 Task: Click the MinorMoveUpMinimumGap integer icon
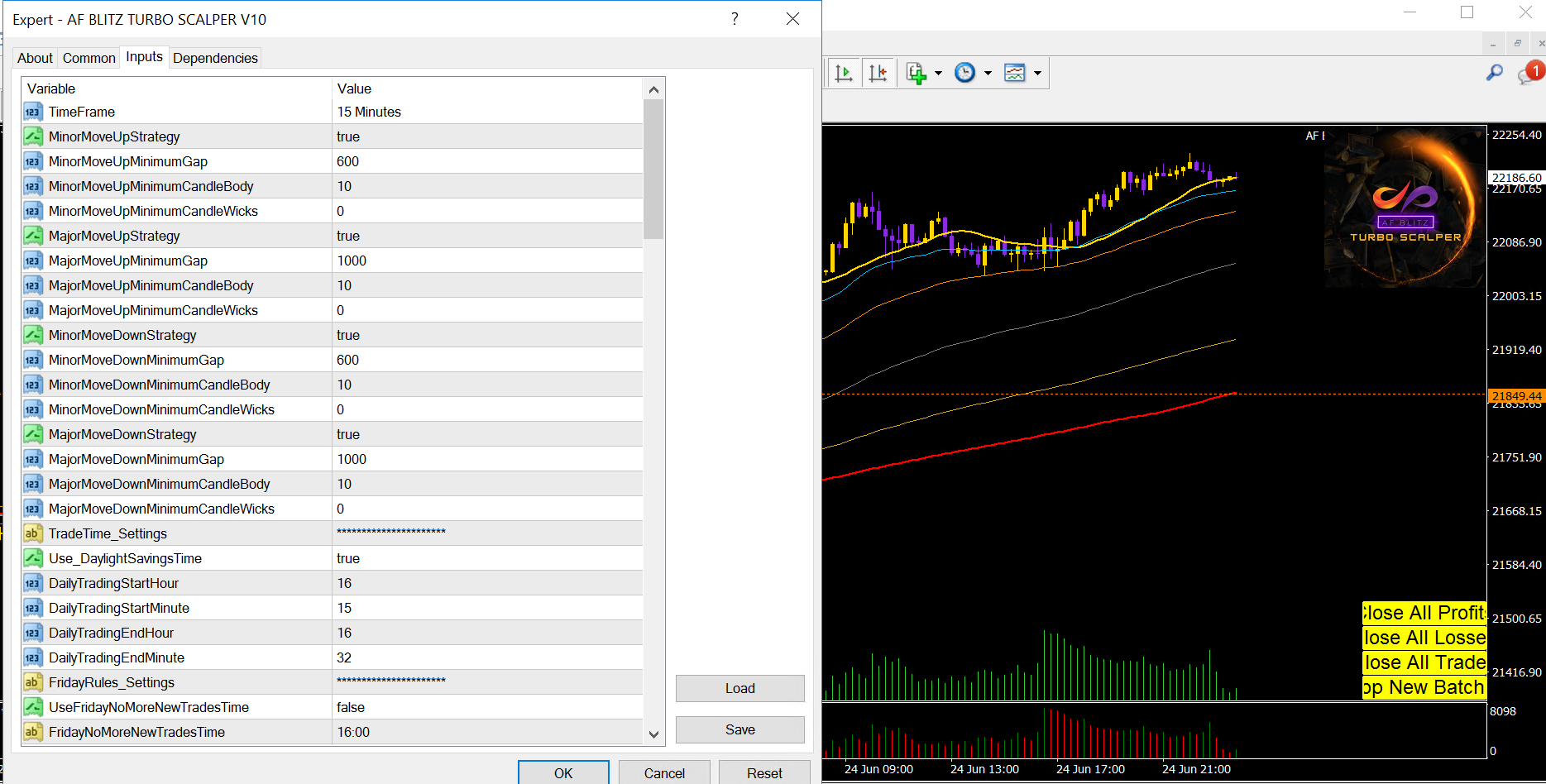(x=33, y=161)
